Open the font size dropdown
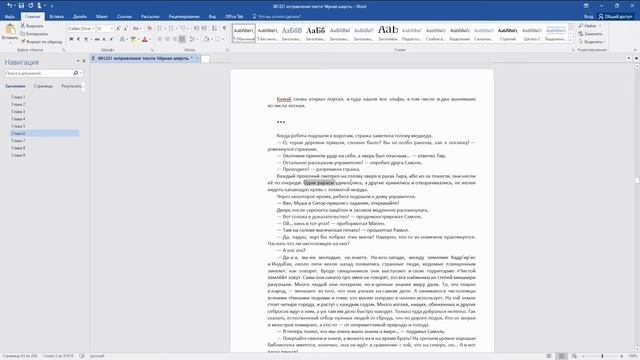The height and width of the screenshot is (360, 640). [111, 29]
